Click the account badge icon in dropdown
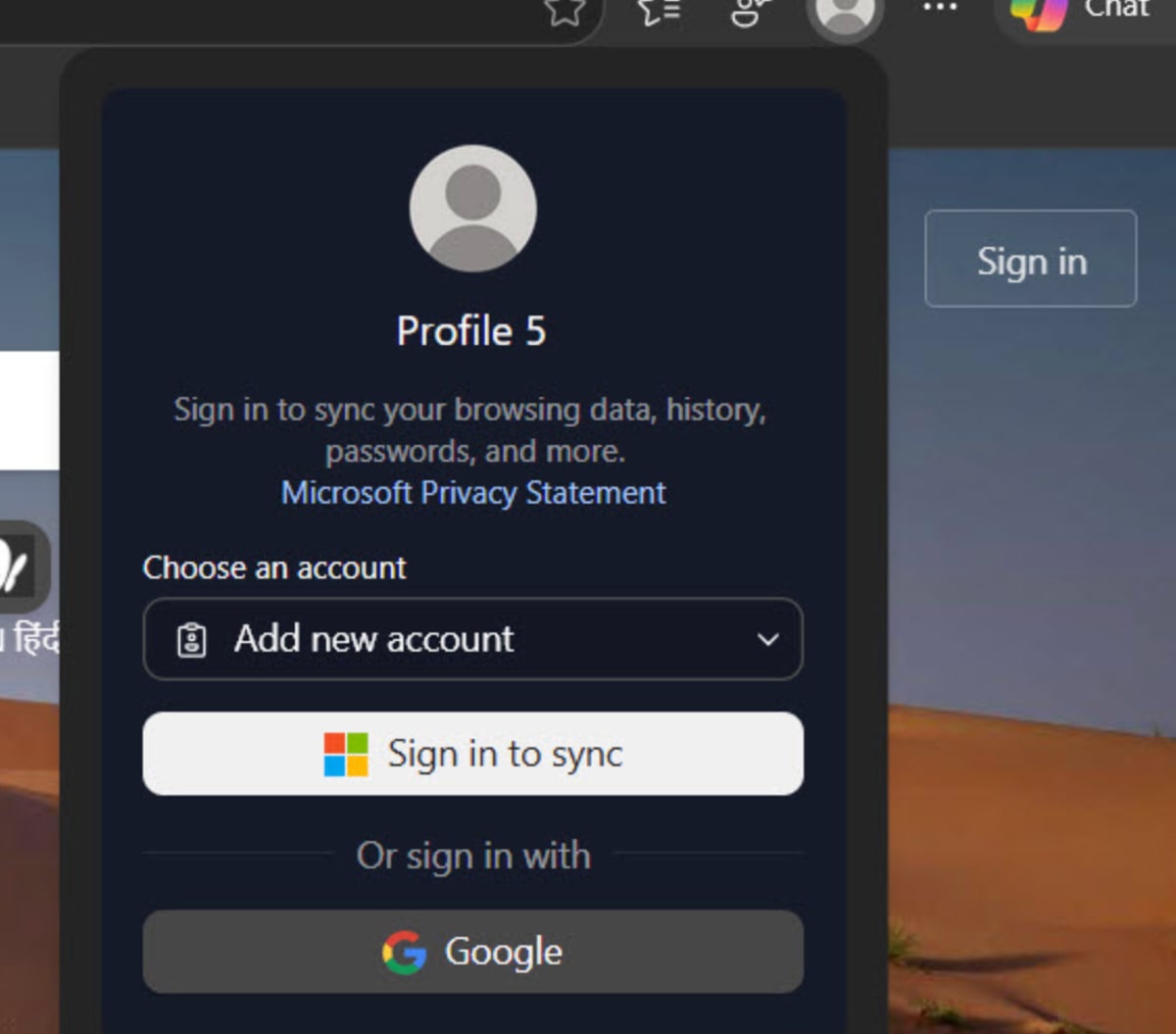Image resolution: width=1176 pixels, height=1034 pixels. click(191, 640)
